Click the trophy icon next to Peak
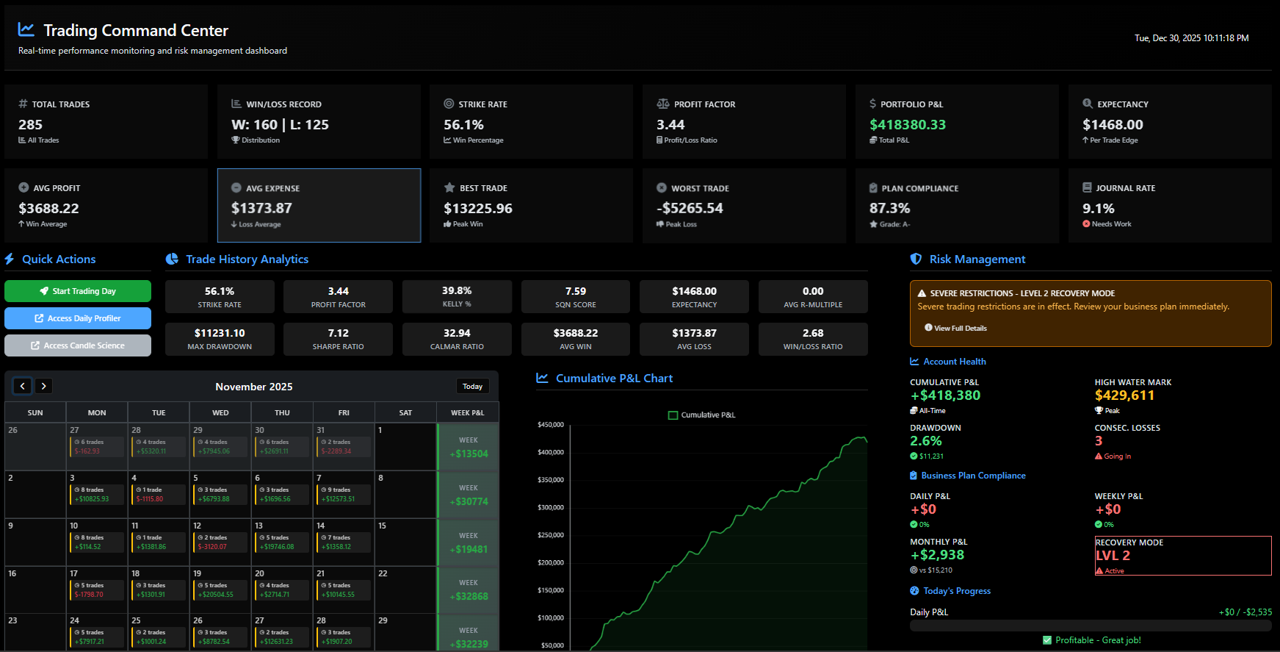This screenshot has width=1280, height=652. point(1099,411)
